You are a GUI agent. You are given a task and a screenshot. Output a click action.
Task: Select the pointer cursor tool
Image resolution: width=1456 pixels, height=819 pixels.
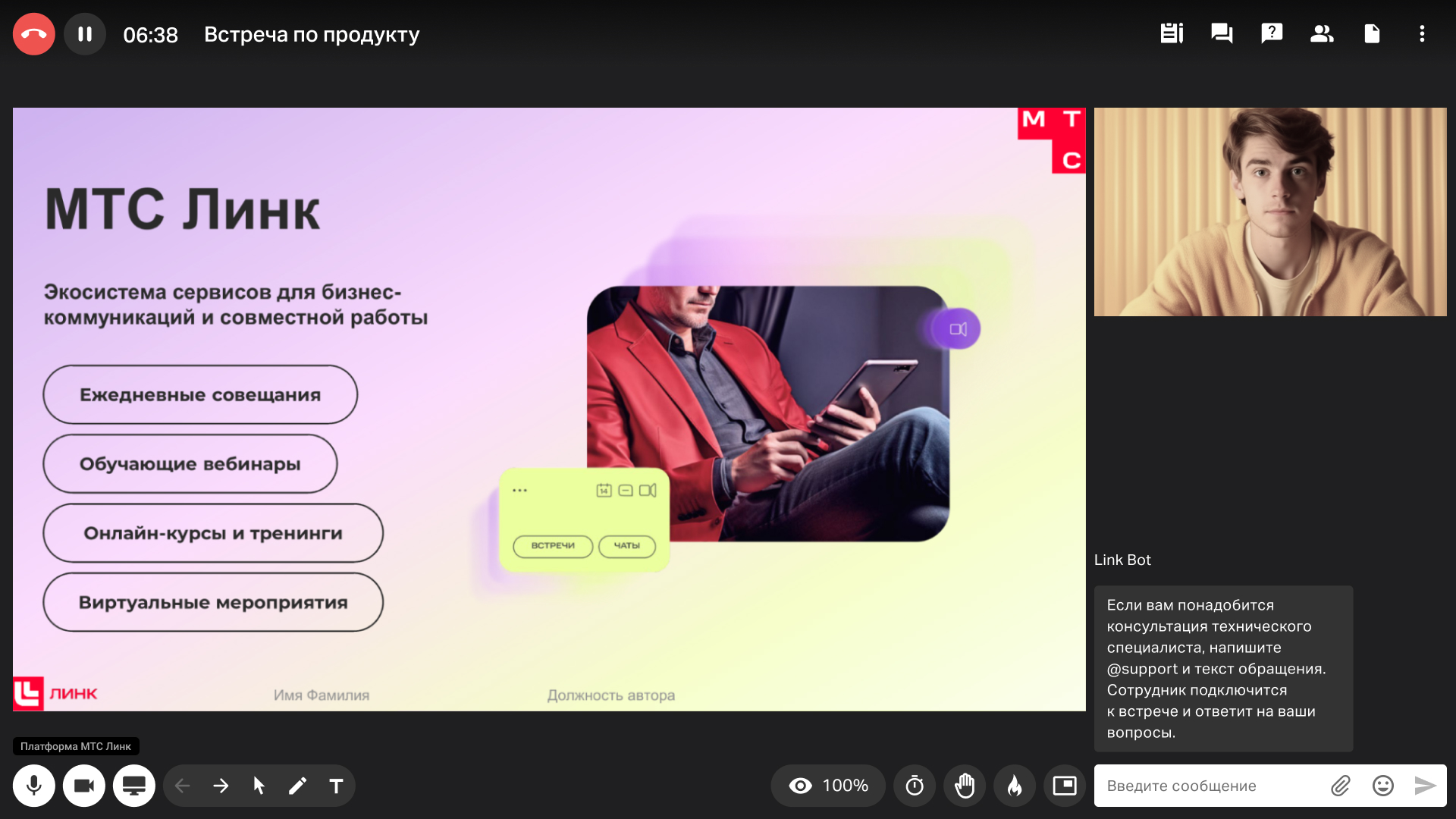click(x=259, y=786)
